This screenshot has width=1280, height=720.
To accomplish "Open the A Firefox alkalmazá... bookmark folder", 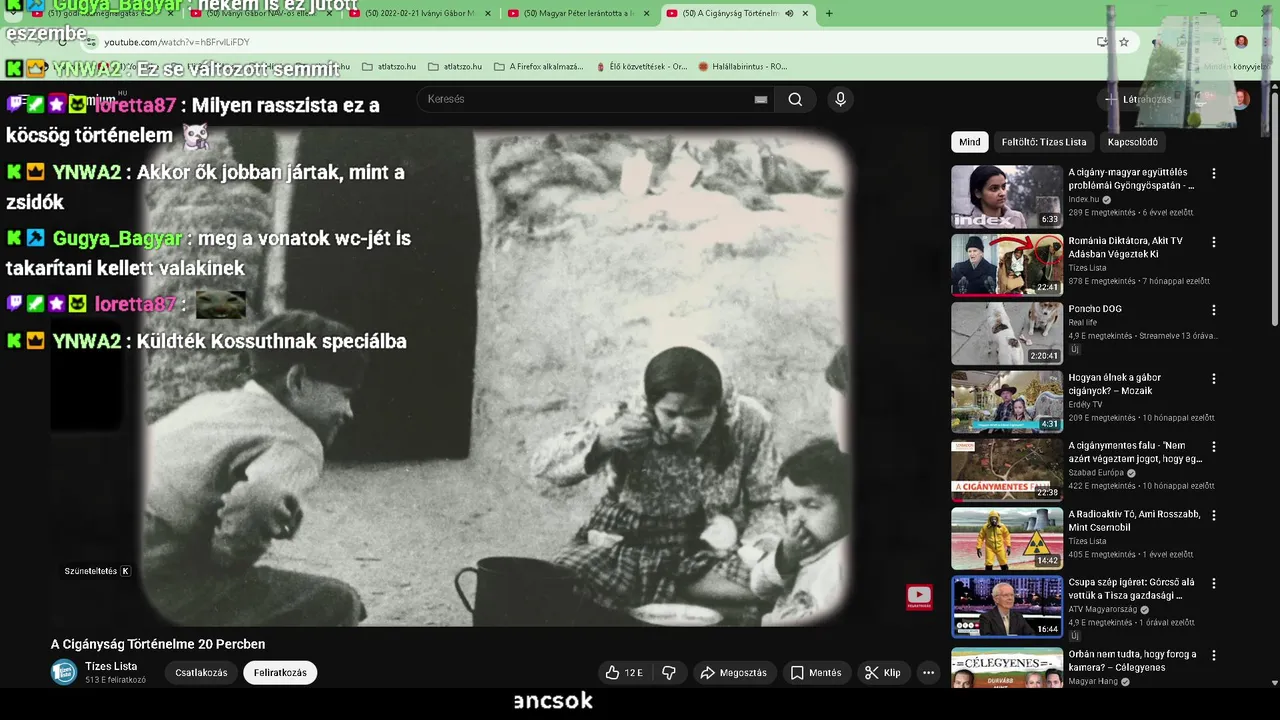I will (538, 67).
